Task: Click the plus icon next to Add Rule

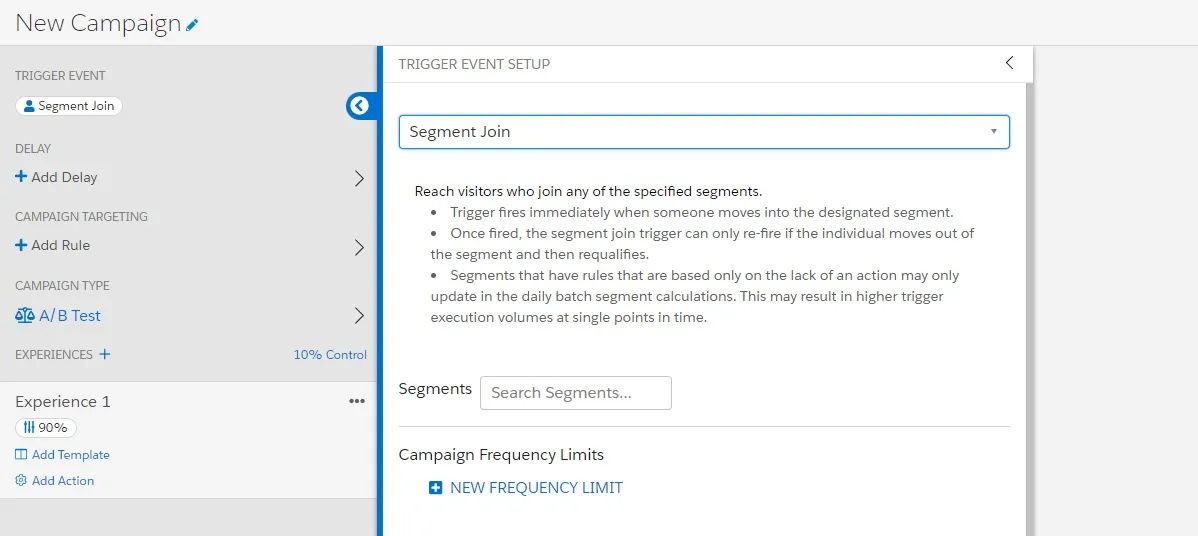Action: click(21, 245)
